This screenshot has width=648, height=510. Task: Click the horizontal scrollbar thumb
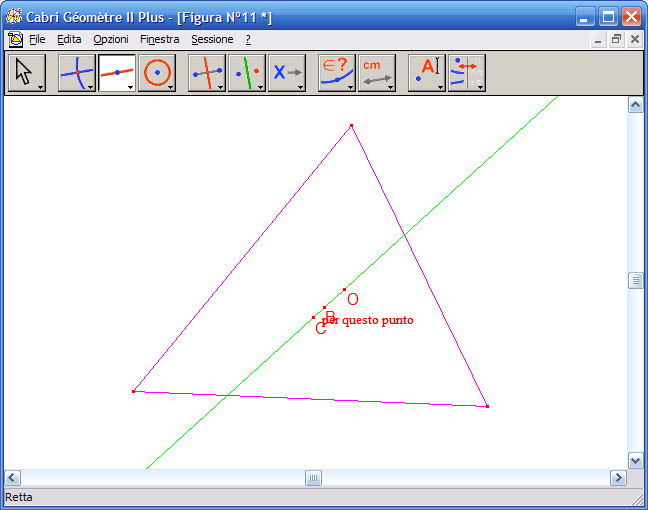tap(313, 478)
